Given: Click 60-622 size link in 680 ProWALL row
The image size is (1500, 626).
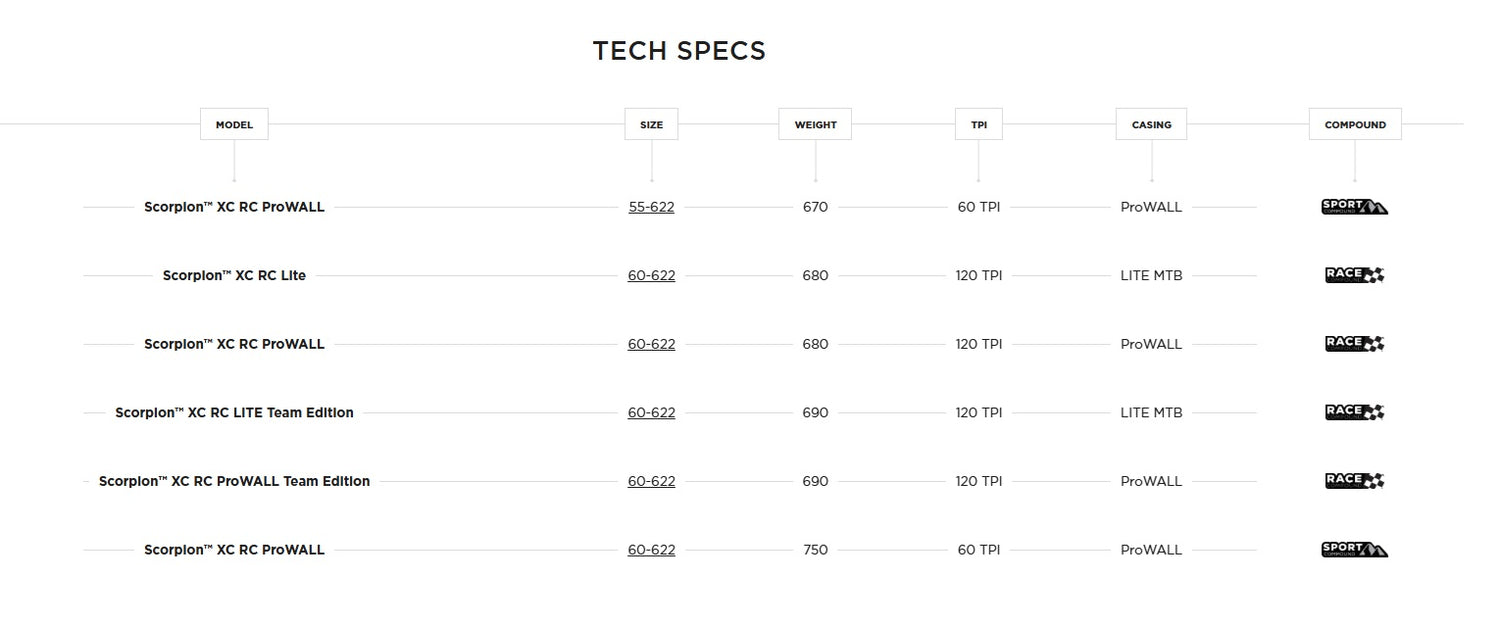Looking at the screenshot, I should click(x=651, y=344).
